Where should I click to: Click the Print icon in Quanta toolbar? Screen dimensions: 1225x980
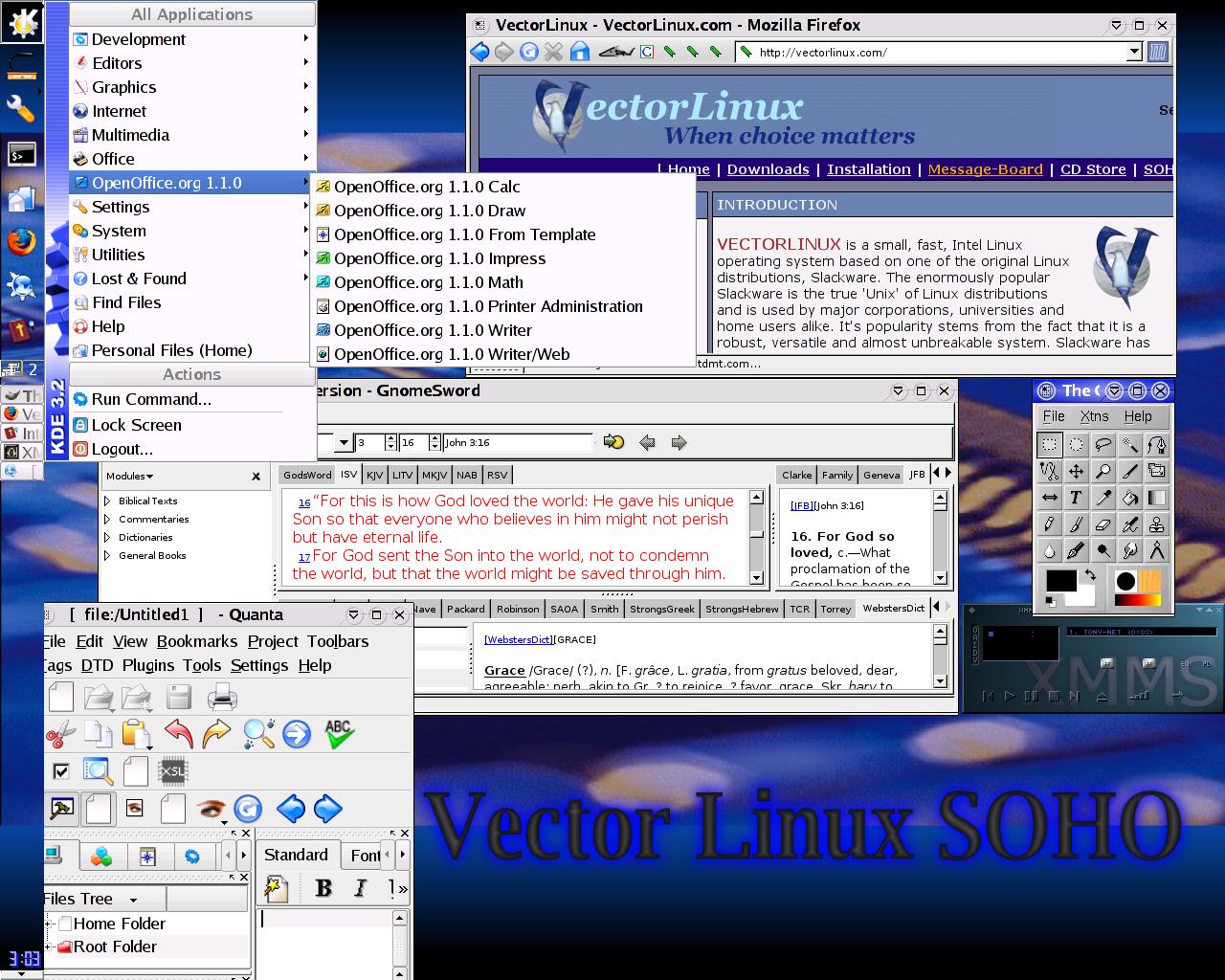coord(223,697)
